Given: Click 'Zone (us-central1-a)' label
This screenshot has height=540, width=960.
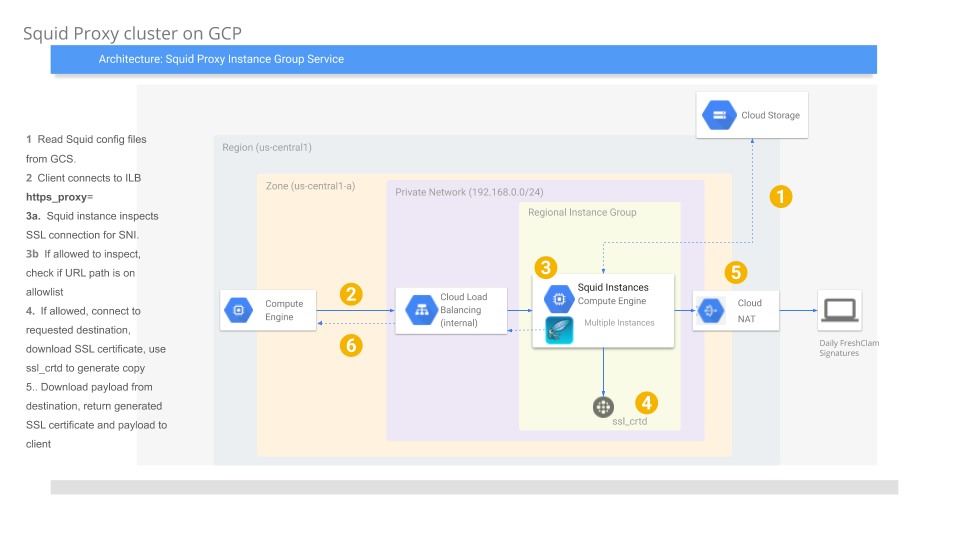Looking at the screenshot, I should point(310,186).
